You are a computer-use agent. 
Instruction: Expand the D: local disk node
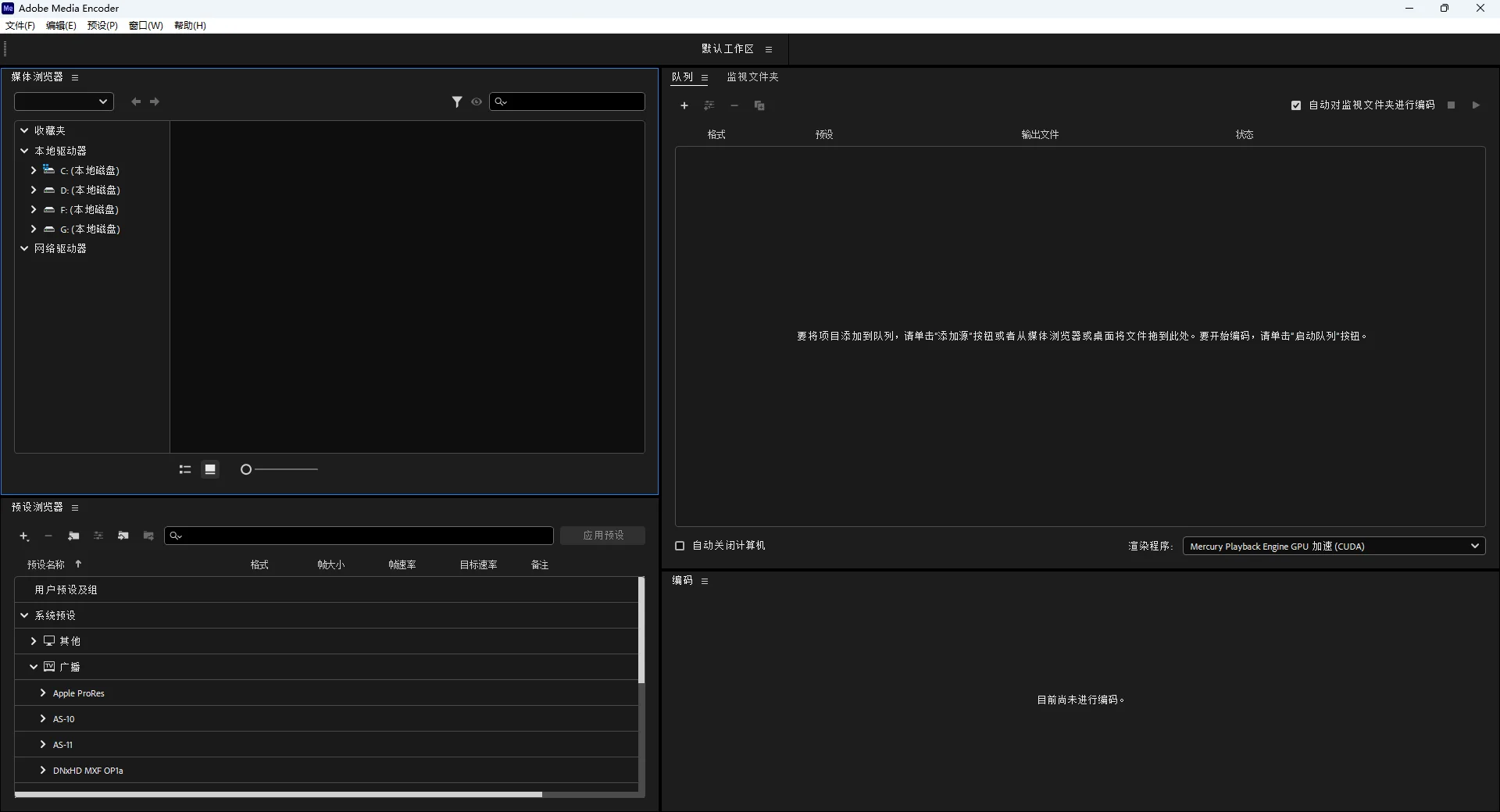point(34,190)
